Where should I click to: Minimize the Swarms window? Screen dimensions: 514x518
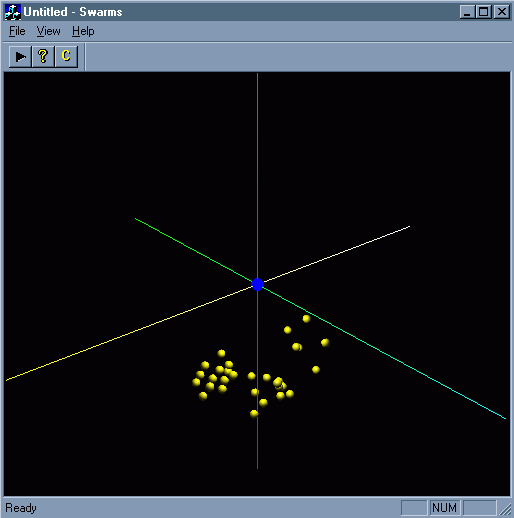coord(467,12)
